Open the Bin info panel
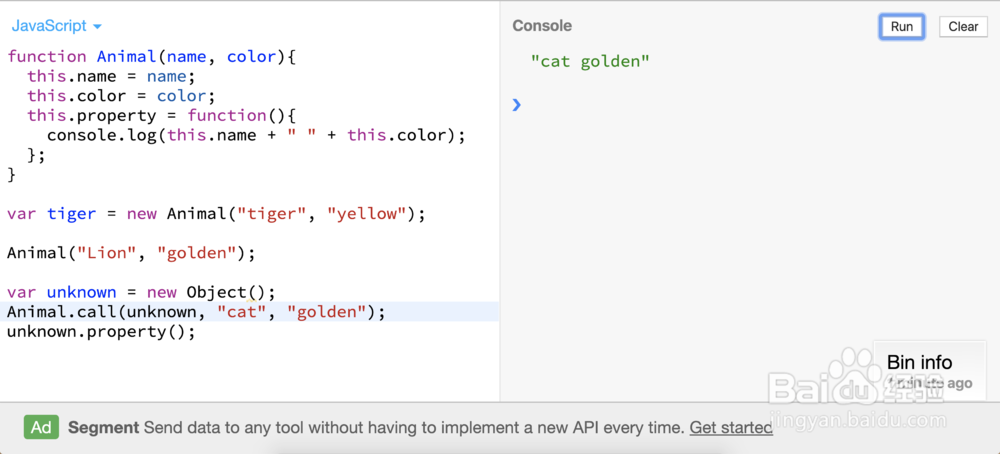Image resolution: width=1000 pixels, height=454 pixels. click(x=919, y=362)
